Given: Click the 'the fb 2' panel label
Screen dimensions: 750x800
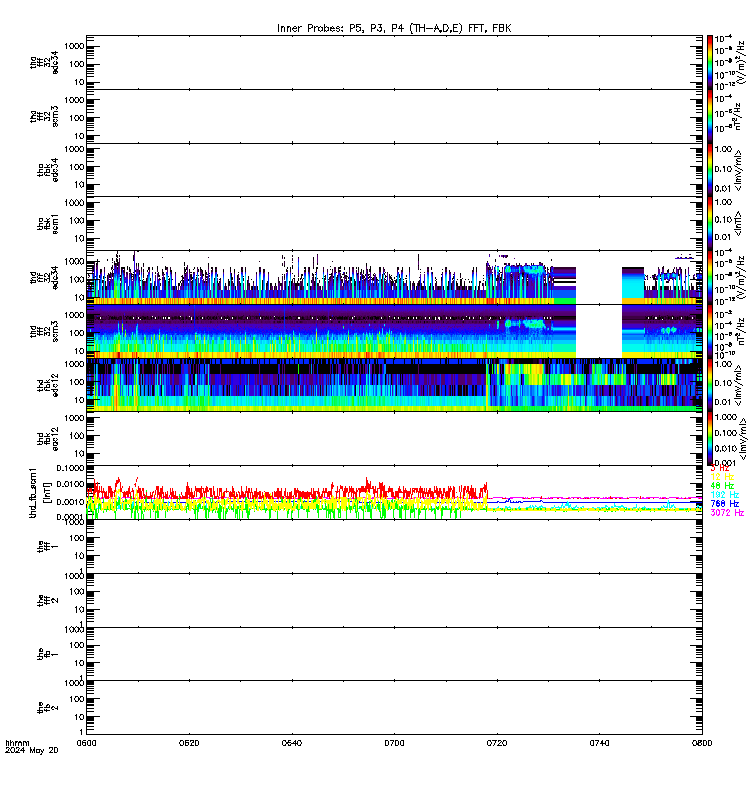Looking at the screenshot, I should click(48, 708).
